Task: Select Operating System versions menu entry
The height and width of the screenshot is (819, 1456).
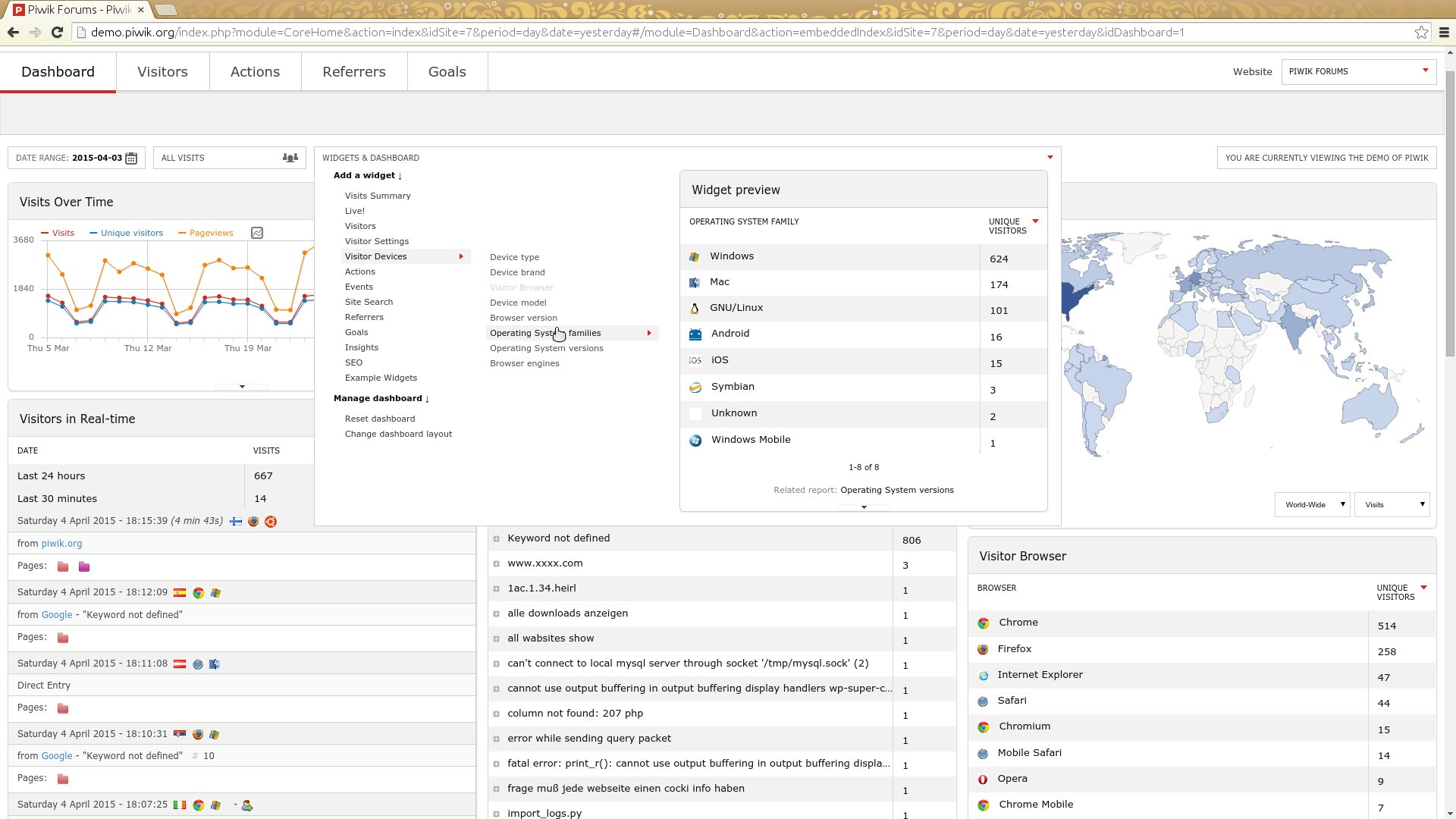Action: (546, 348)
